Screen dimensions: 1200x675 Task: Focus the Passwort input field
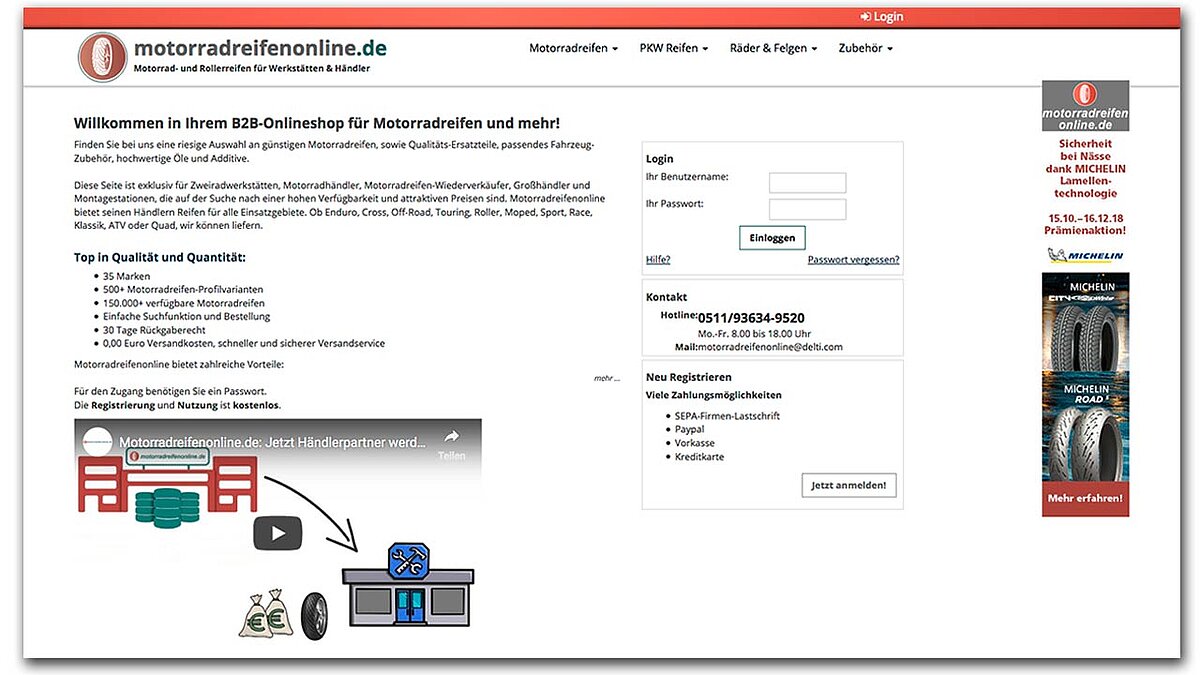point(807,209)
